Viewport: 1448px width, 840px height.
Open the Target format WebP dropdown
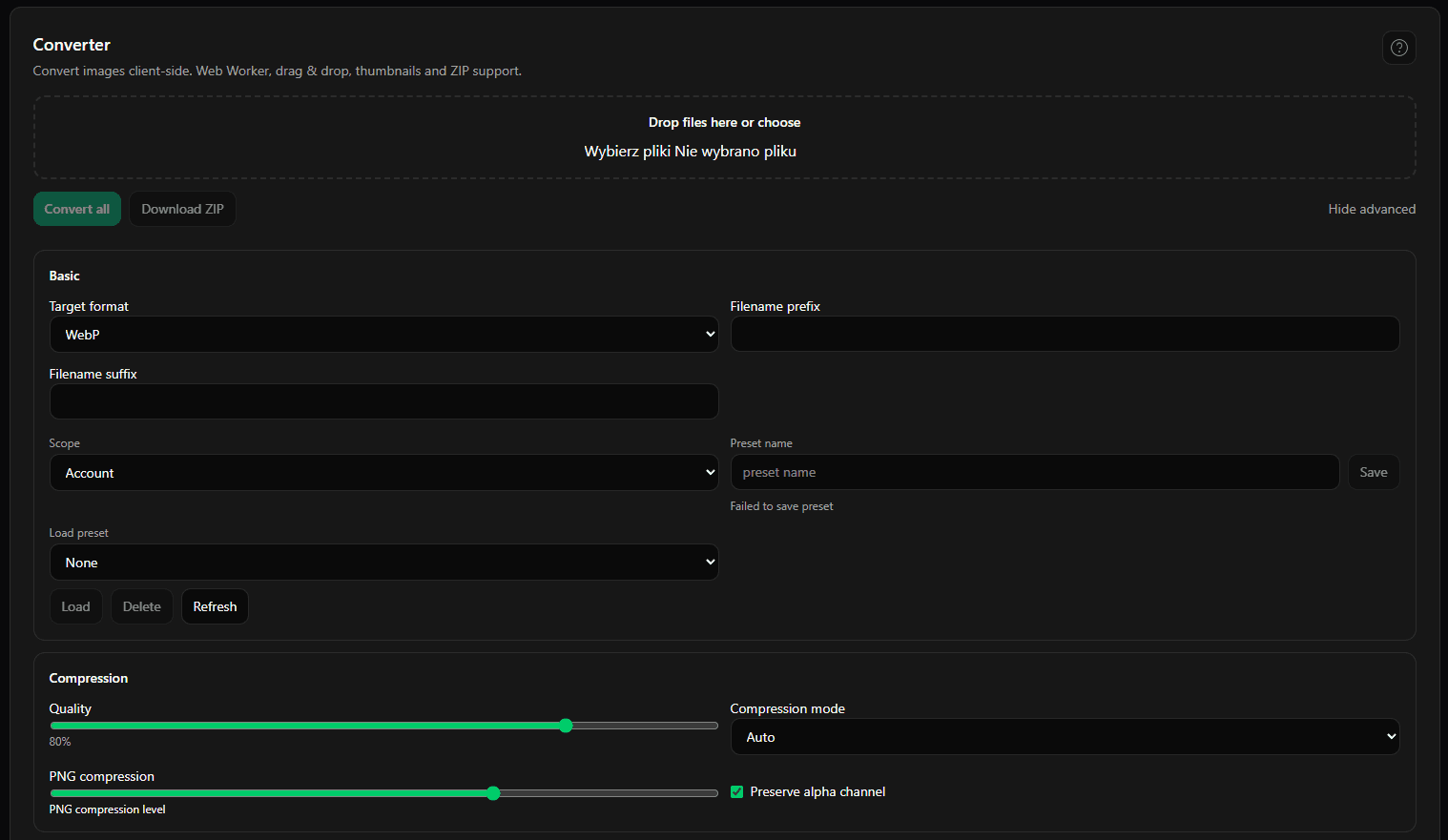[x=383, y=335]
